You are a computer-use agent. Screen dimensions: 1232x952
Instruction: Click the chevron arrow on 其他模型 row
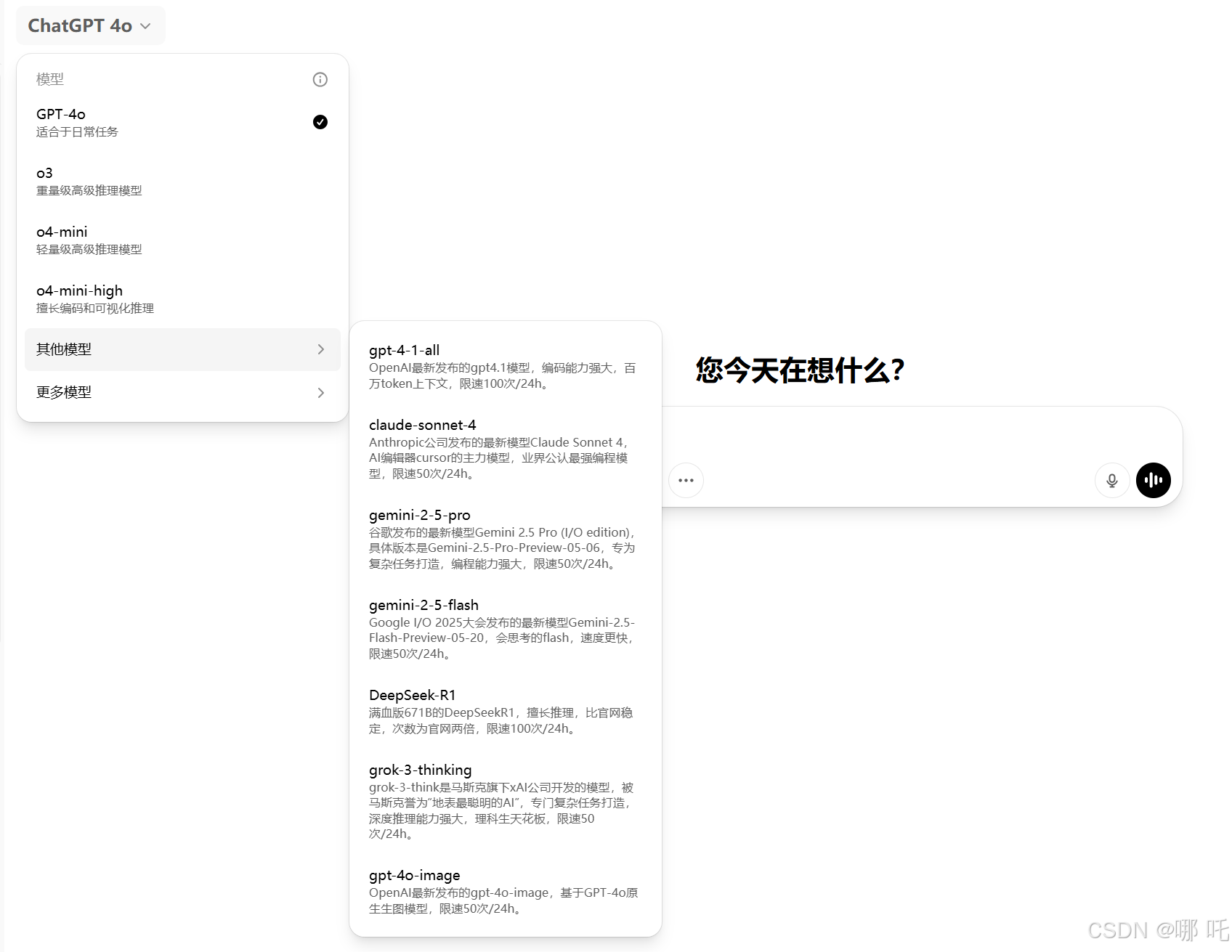[320, 349]
